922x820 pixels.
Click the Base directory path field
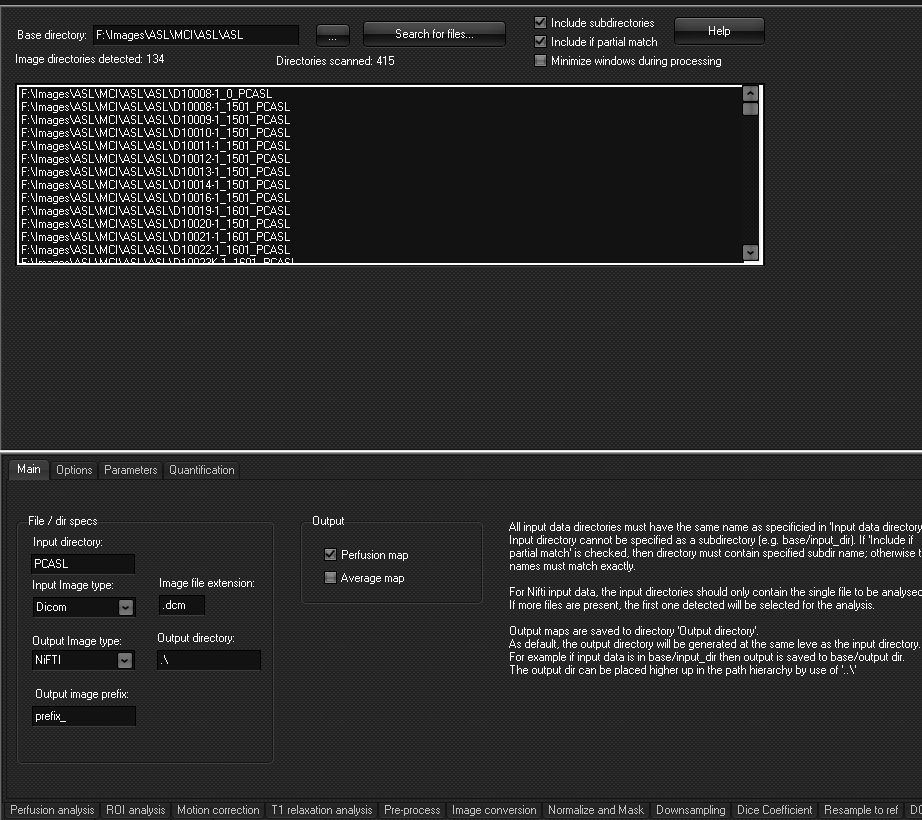(196, 35)
